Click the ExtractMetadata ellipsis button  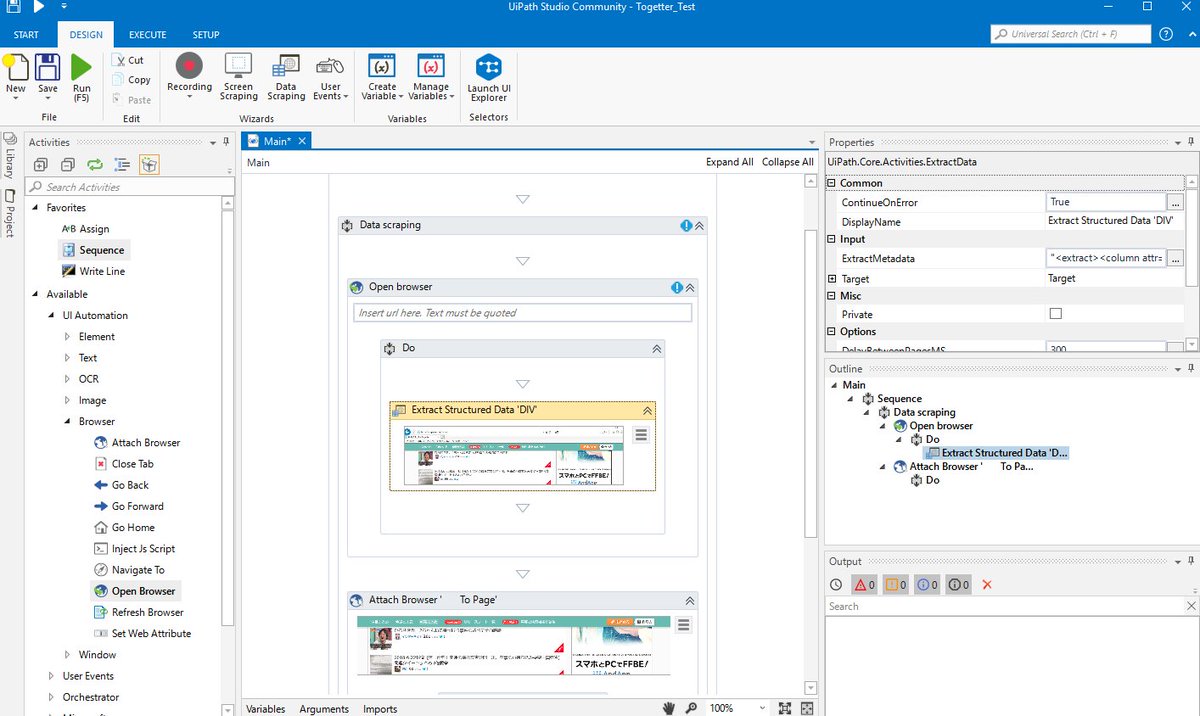click(1175, 258)
